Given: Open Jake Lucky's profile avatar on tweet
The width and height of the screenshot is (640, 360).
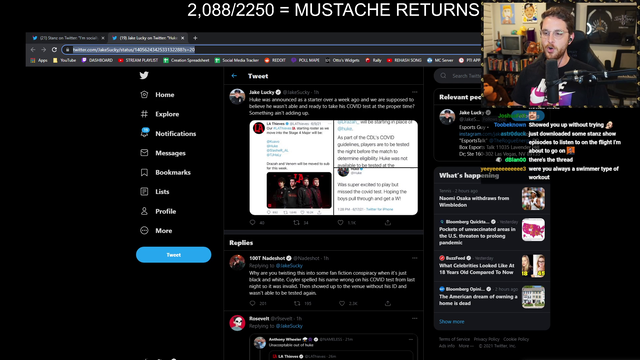Looking at the screenshot, I should tap(237, 97).
